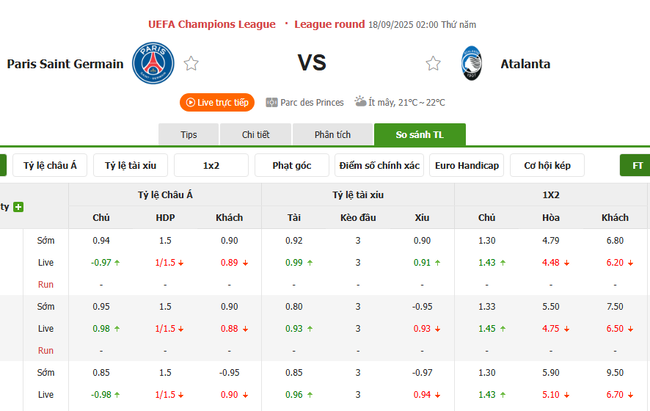Viewport: 650px width, 411px height.
Task: Open the Điểm số chính xác filter
Action: coord(379,165)
